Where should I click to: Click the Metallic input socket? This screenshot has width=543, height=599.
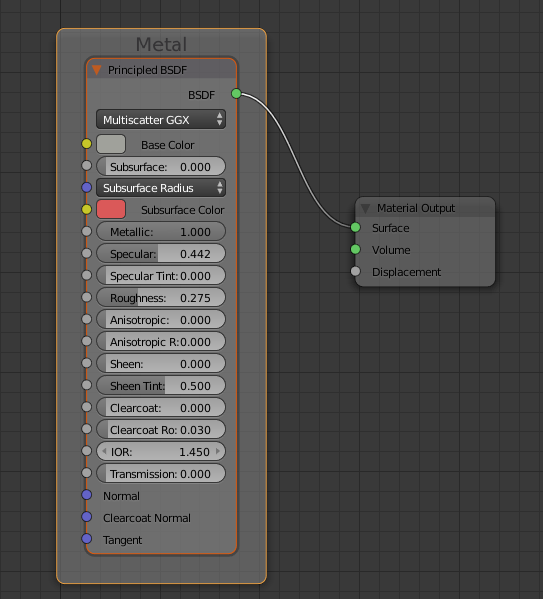87,231
